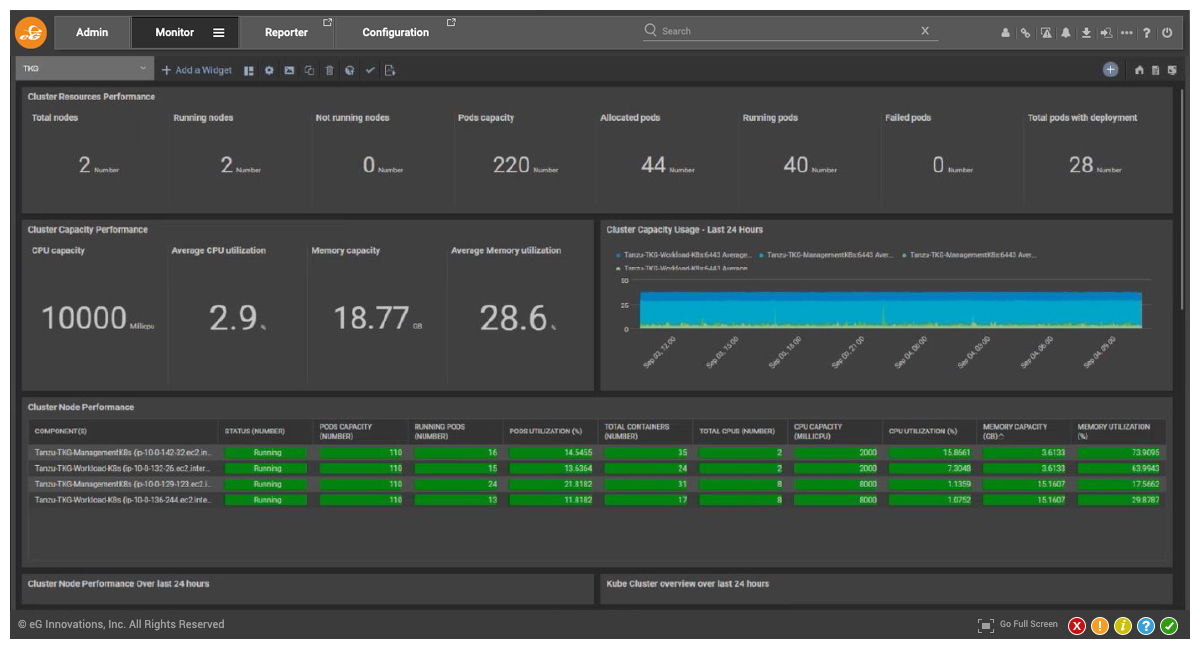Click the orange major alert status icon

(x=1100, y=626)
